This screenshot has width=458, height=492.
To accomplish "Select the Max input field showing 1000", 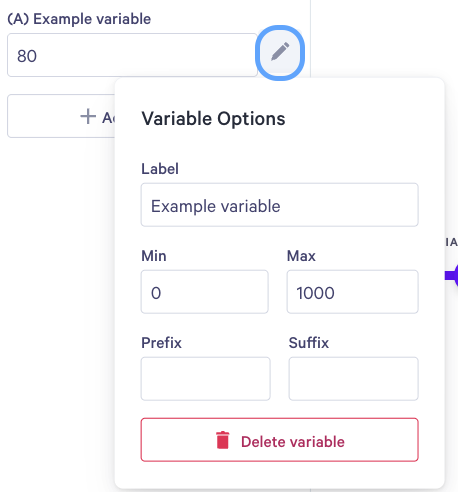I will (352, 292).
